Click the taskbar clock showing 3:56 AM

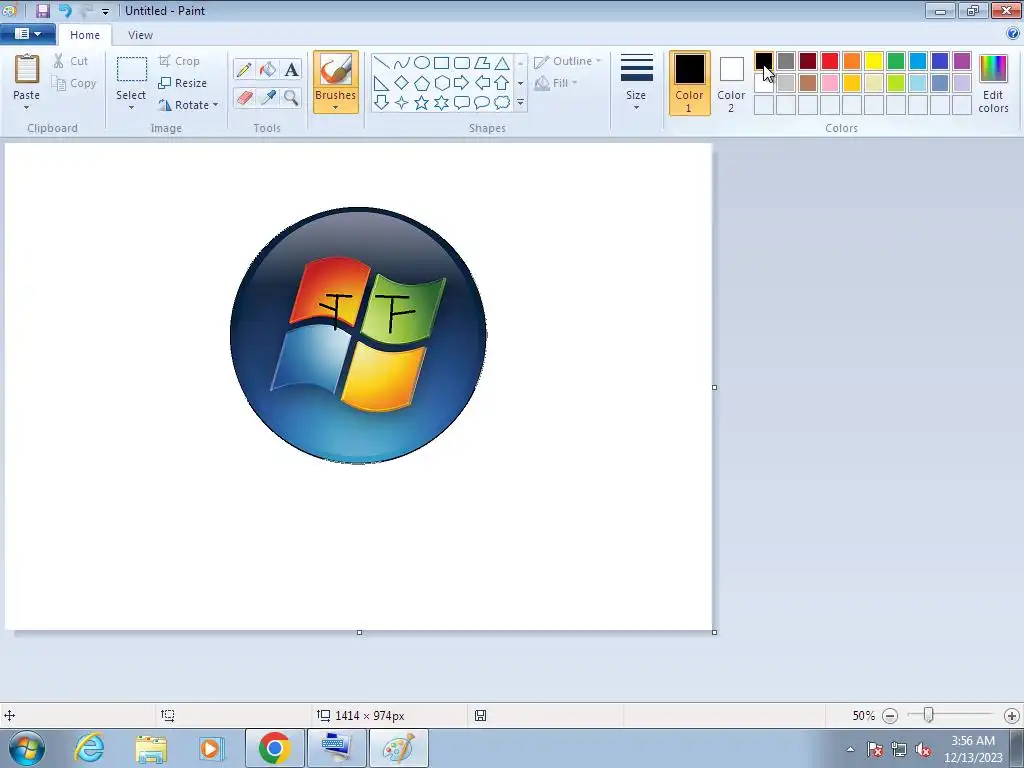click(973, 748)
